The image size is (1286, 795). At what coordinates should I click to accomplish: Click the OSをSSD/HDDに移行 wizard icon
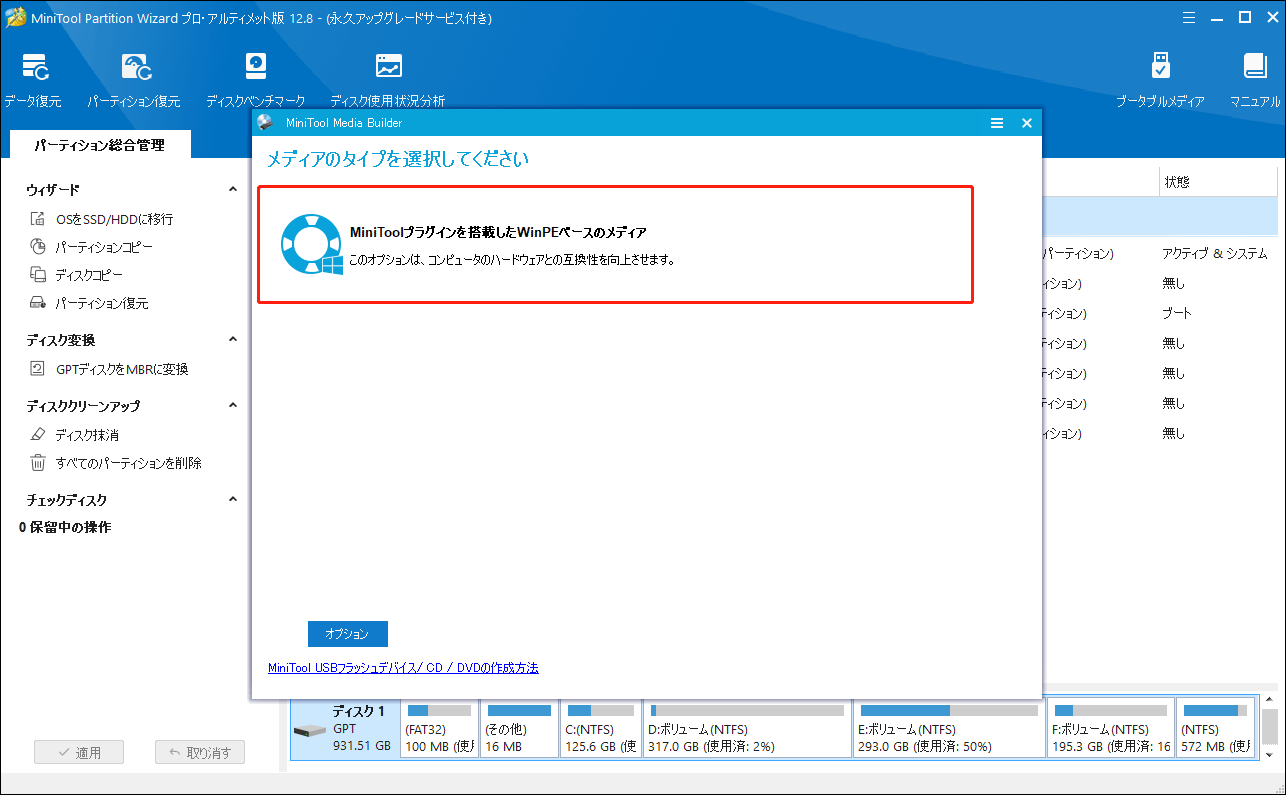coord(38,219)
